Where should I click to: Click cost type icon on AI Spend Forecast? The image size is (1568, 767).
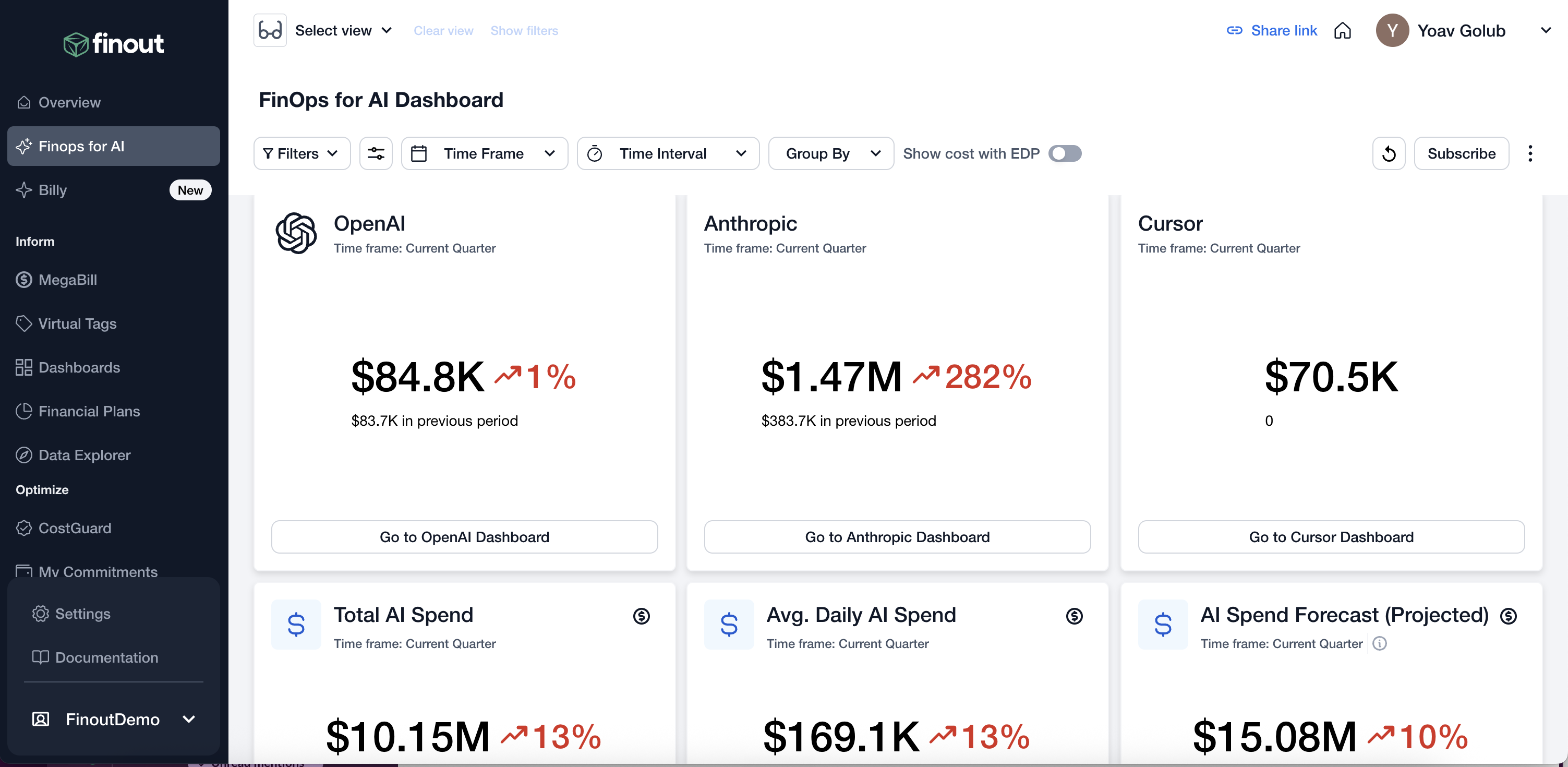(x=1509, y=616)
